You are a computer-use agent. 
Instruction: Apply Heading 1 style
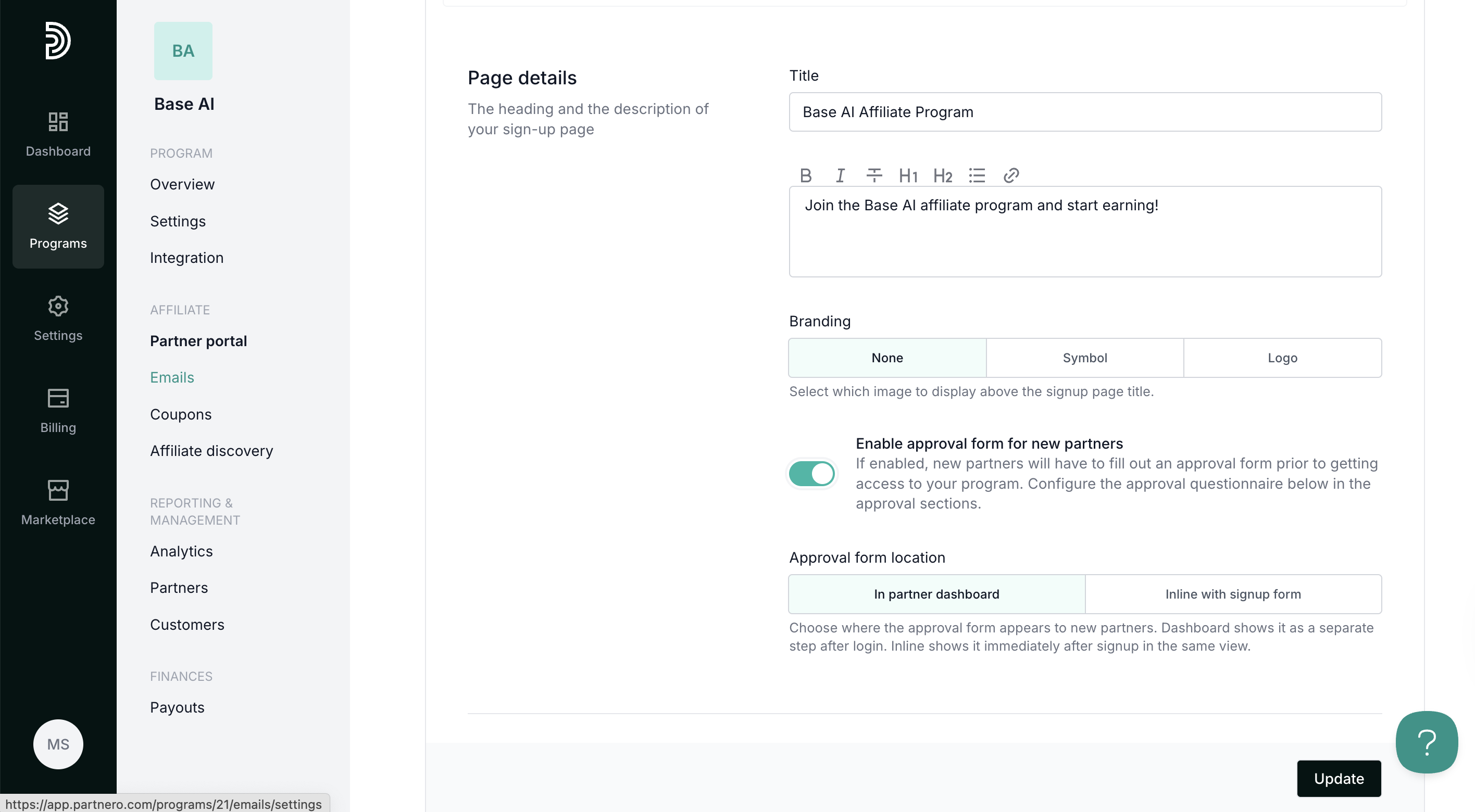[908, 175]
